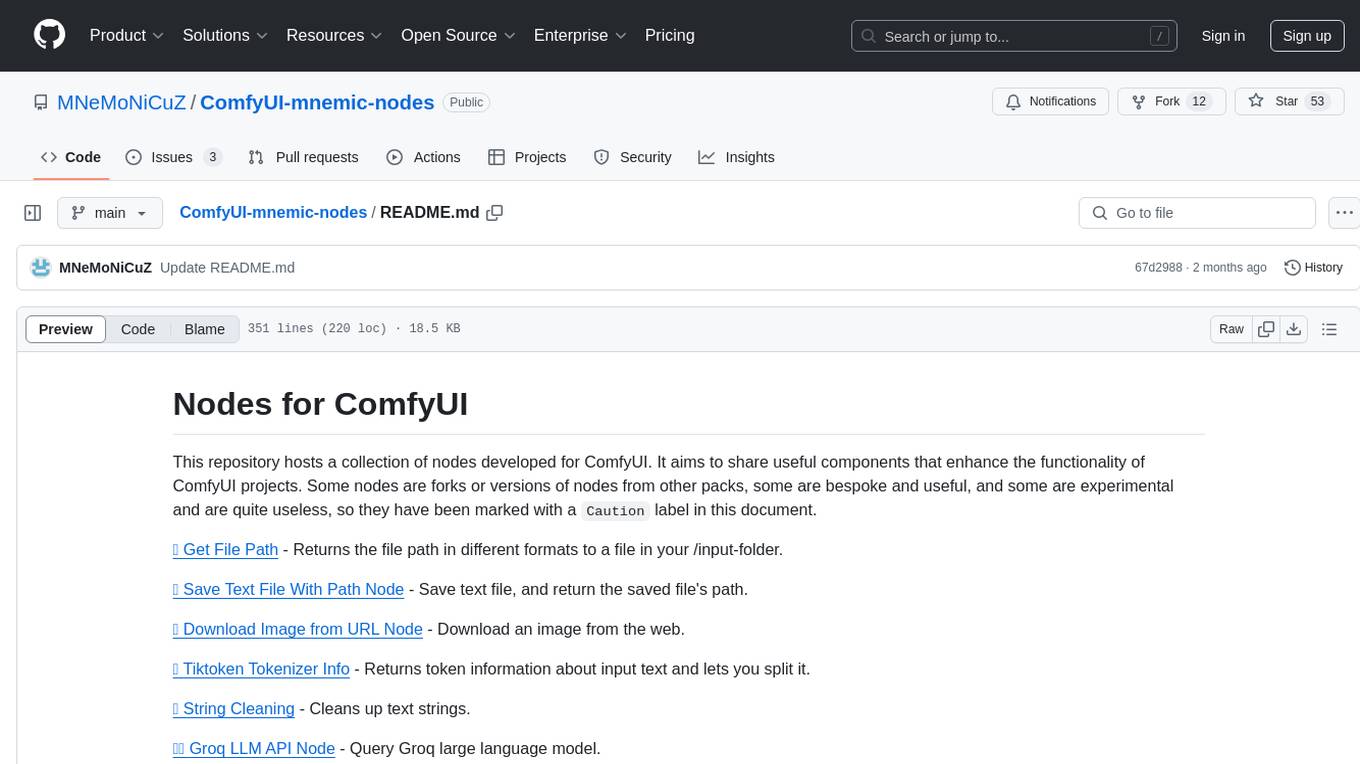This screenshot has width=1360, height=764.
Task: Expand the Resources menu
Action: (x=334, y=35)
